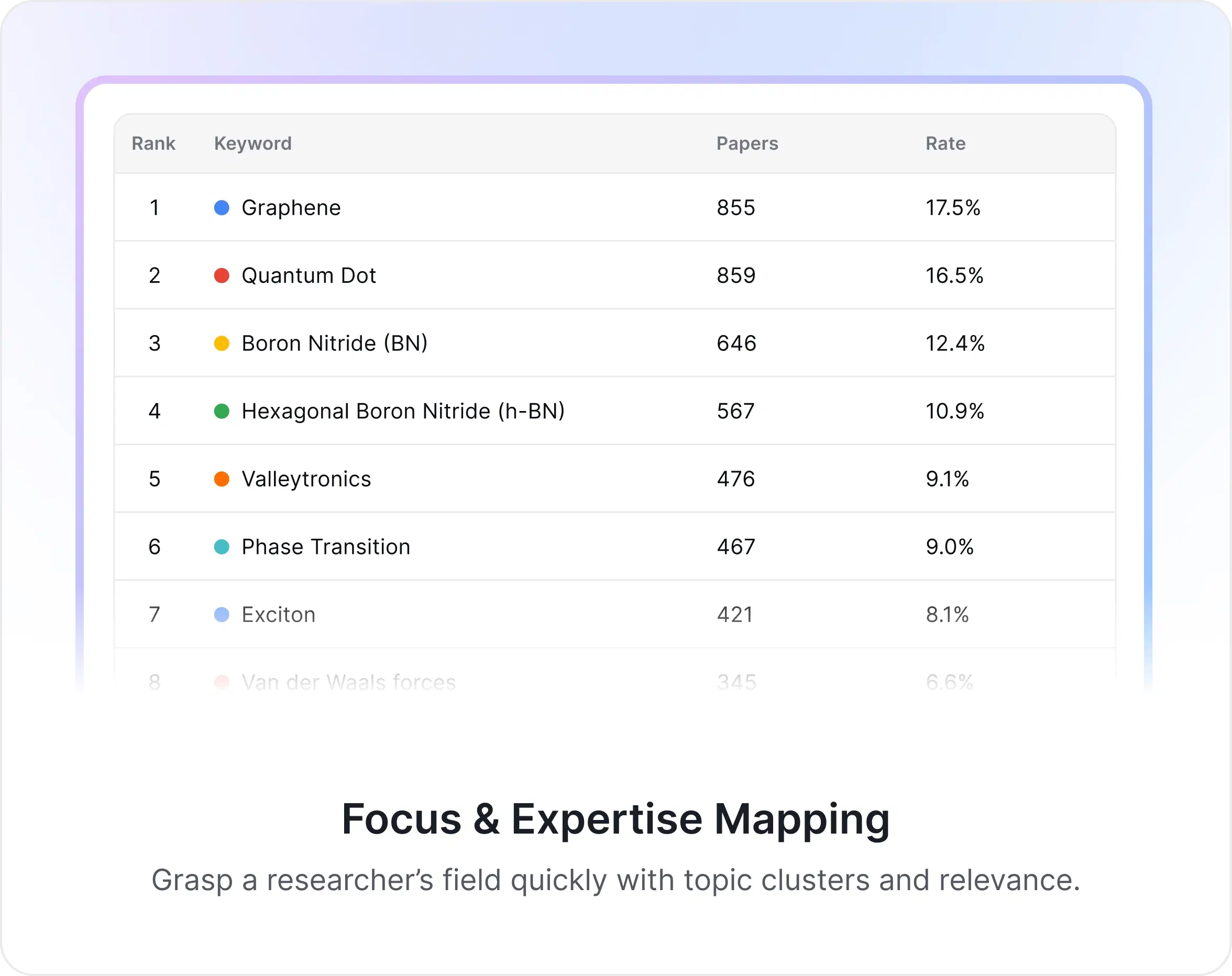Click the red dot beside Quantum Dot
The height and width of the screenshot is (976, 1232).
coord(222,276)
